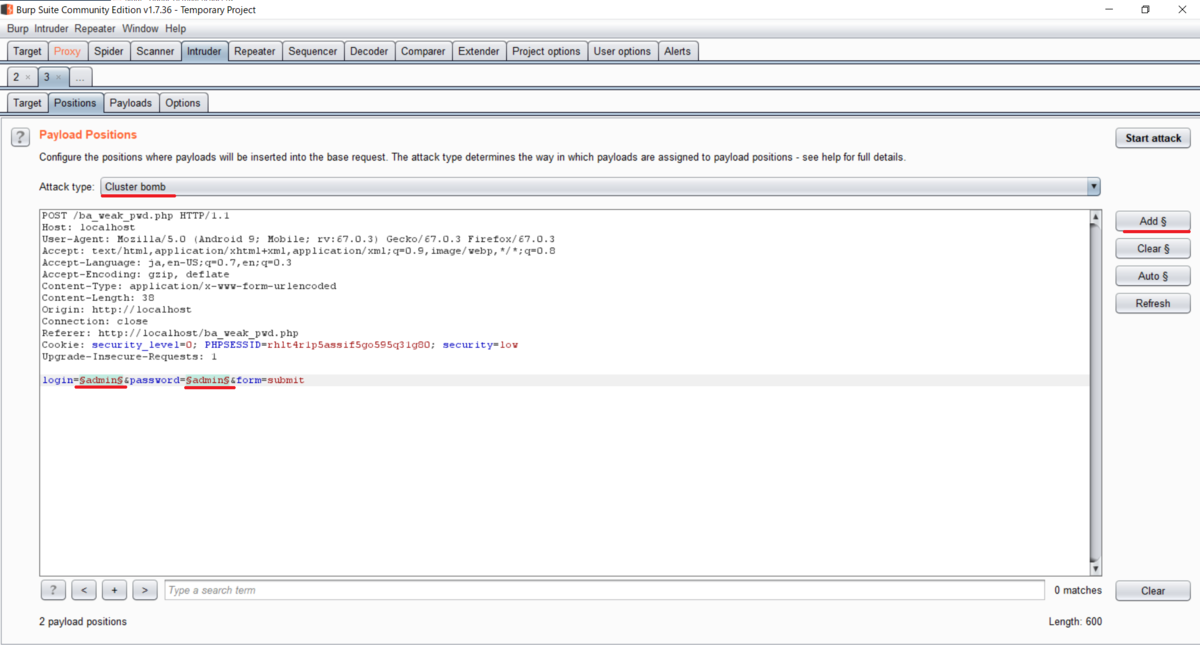Click the request editor scrollbar up arrow

point(1095,217)
